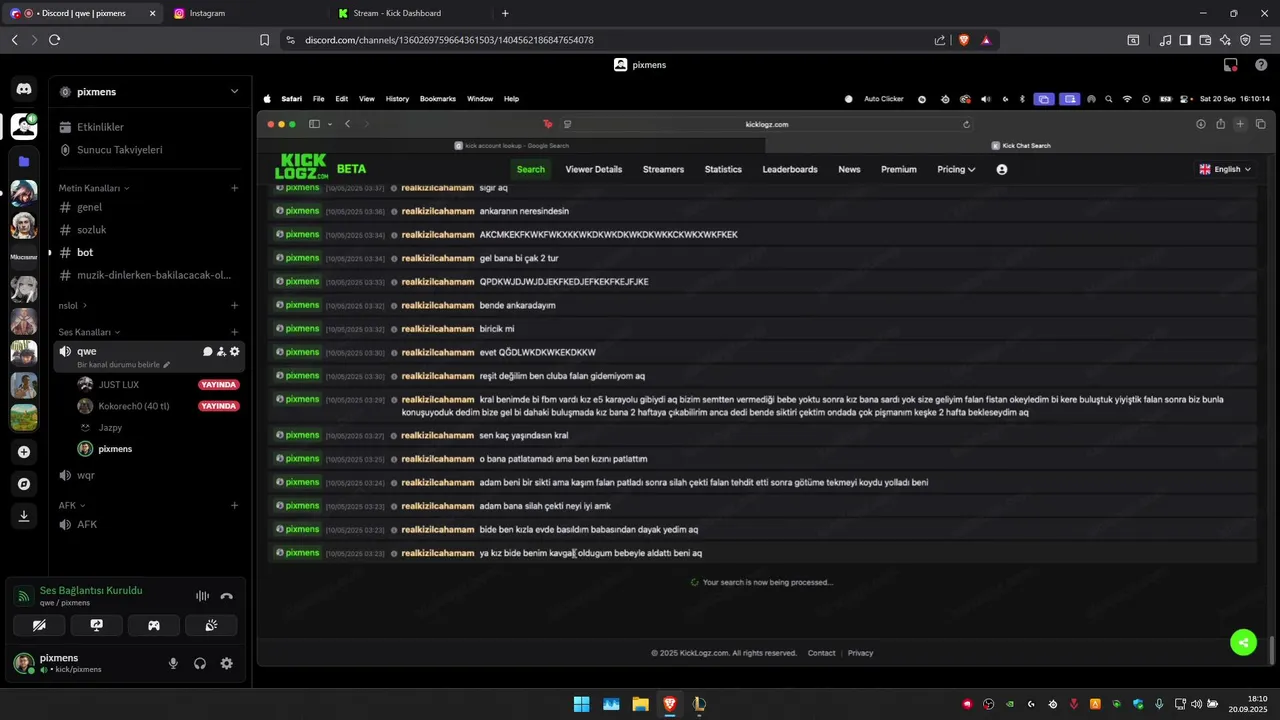Open muzik-dinlerken-bakilacak channel
Image resolution: width=1280 pixels, height=720 pixels.
(x=150, y=275)
